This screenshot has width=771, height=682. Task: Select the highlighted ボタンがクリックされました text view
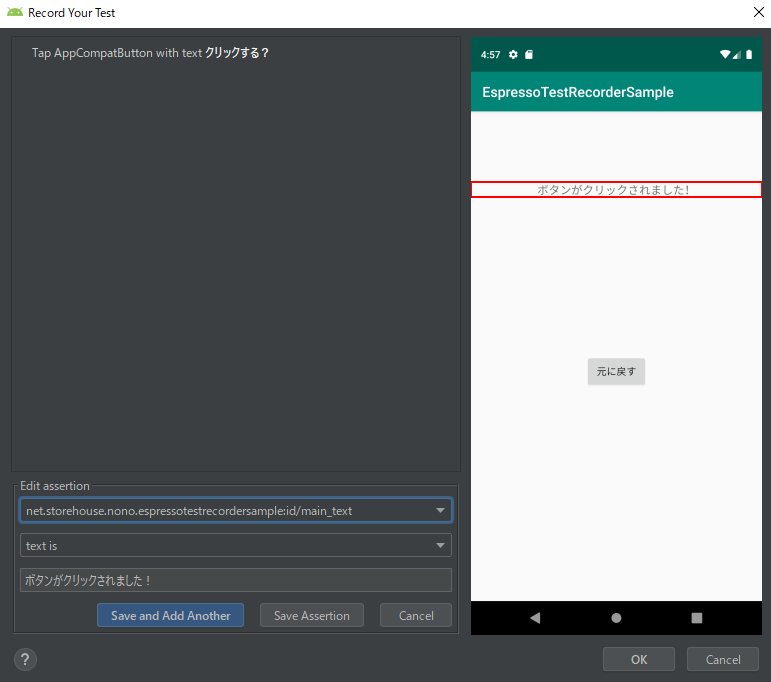[x=616, y=190]
